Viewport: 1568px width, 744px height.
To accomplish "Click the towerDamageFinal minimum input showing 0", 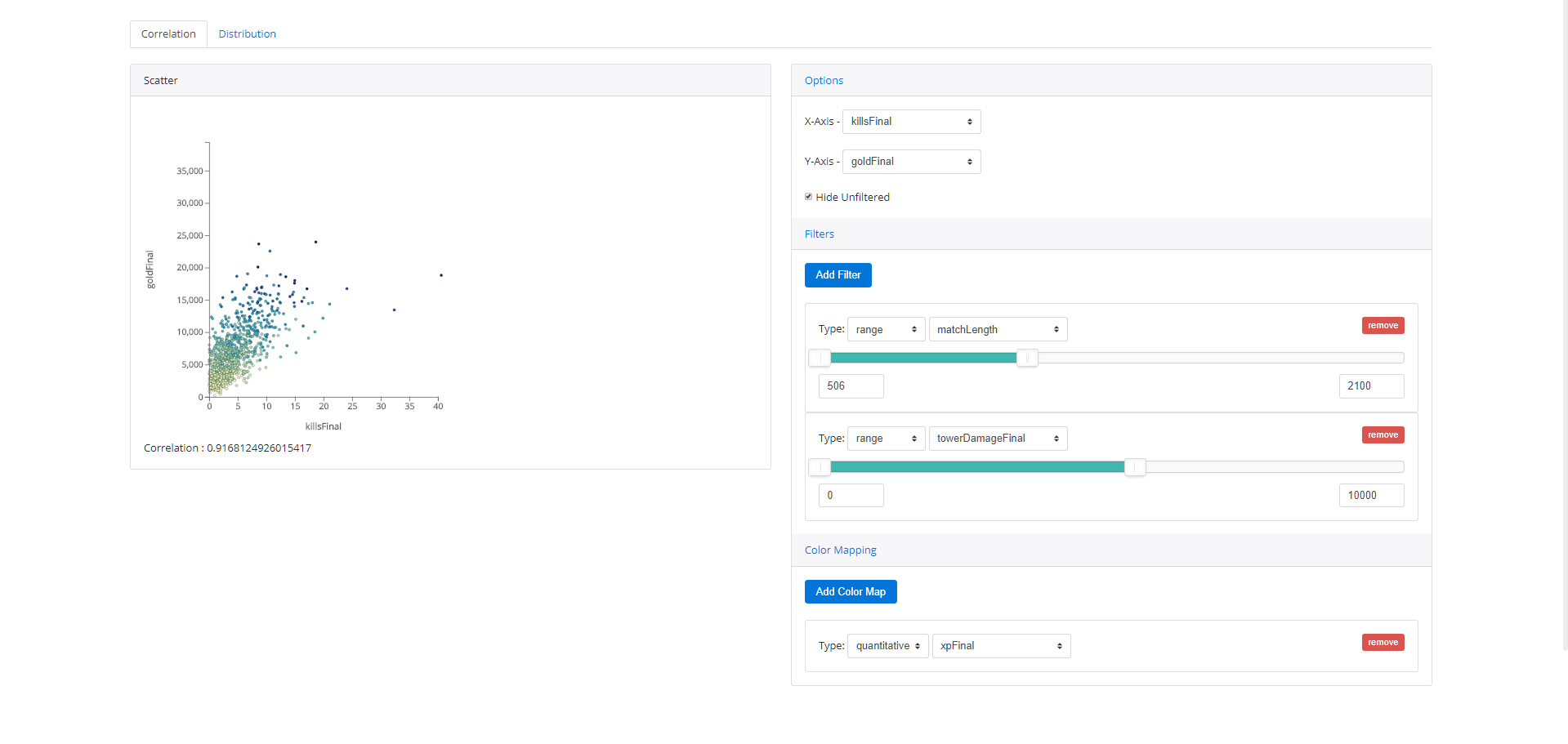I will pyautogui.click(x=851, y=496).
